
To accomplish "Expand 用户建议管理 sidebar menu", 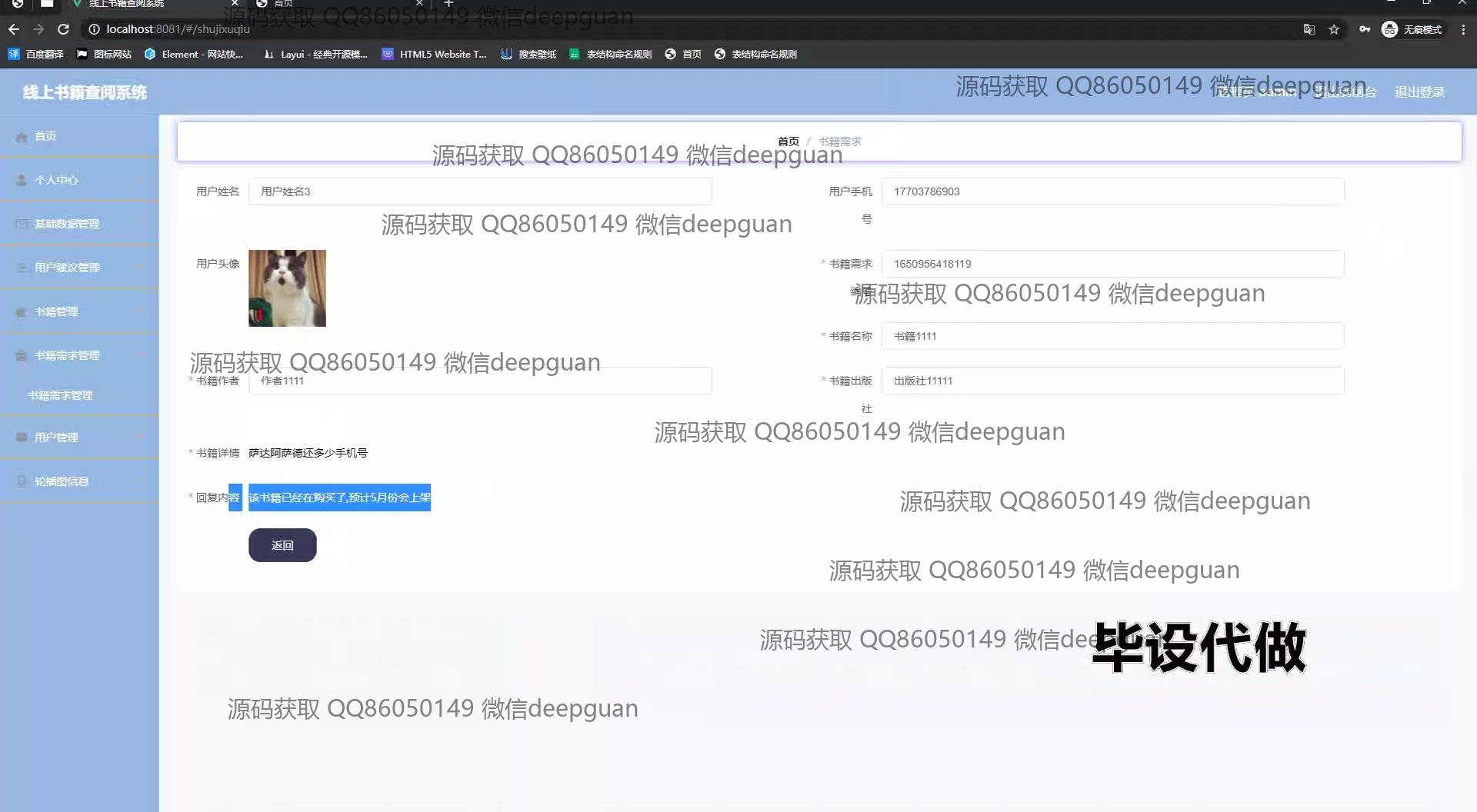I will (x=79, y=268).
